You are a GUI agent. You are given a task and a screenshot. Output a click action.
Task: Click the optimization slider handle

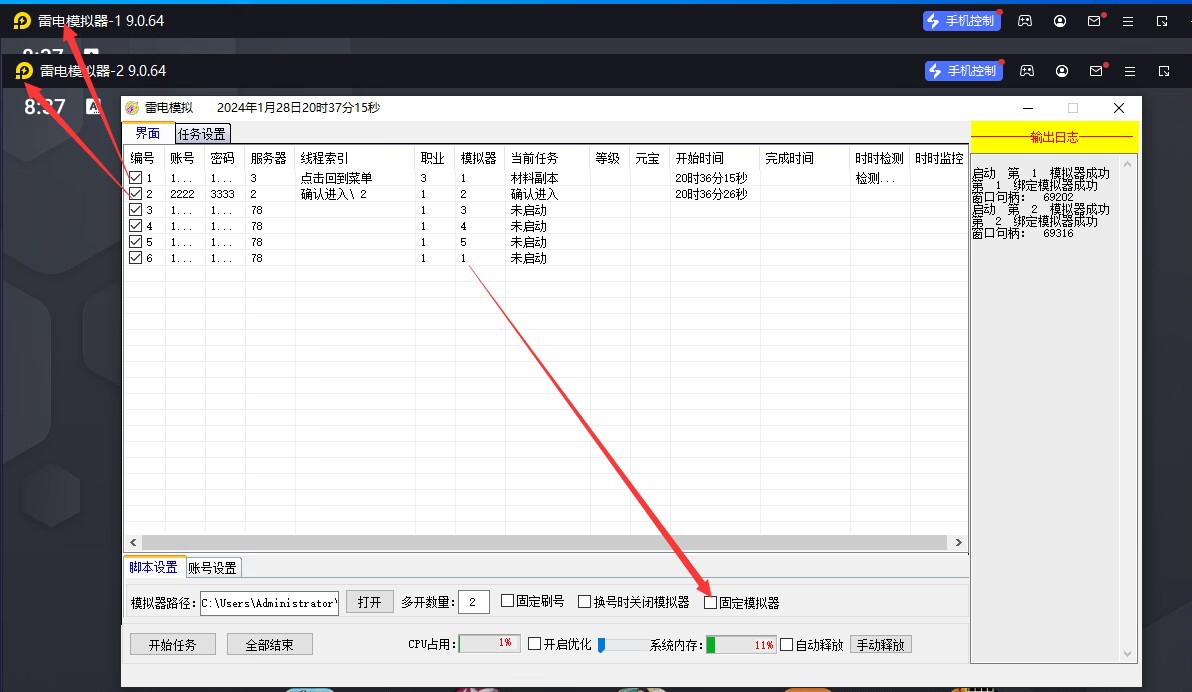click(x=601, y=645)
